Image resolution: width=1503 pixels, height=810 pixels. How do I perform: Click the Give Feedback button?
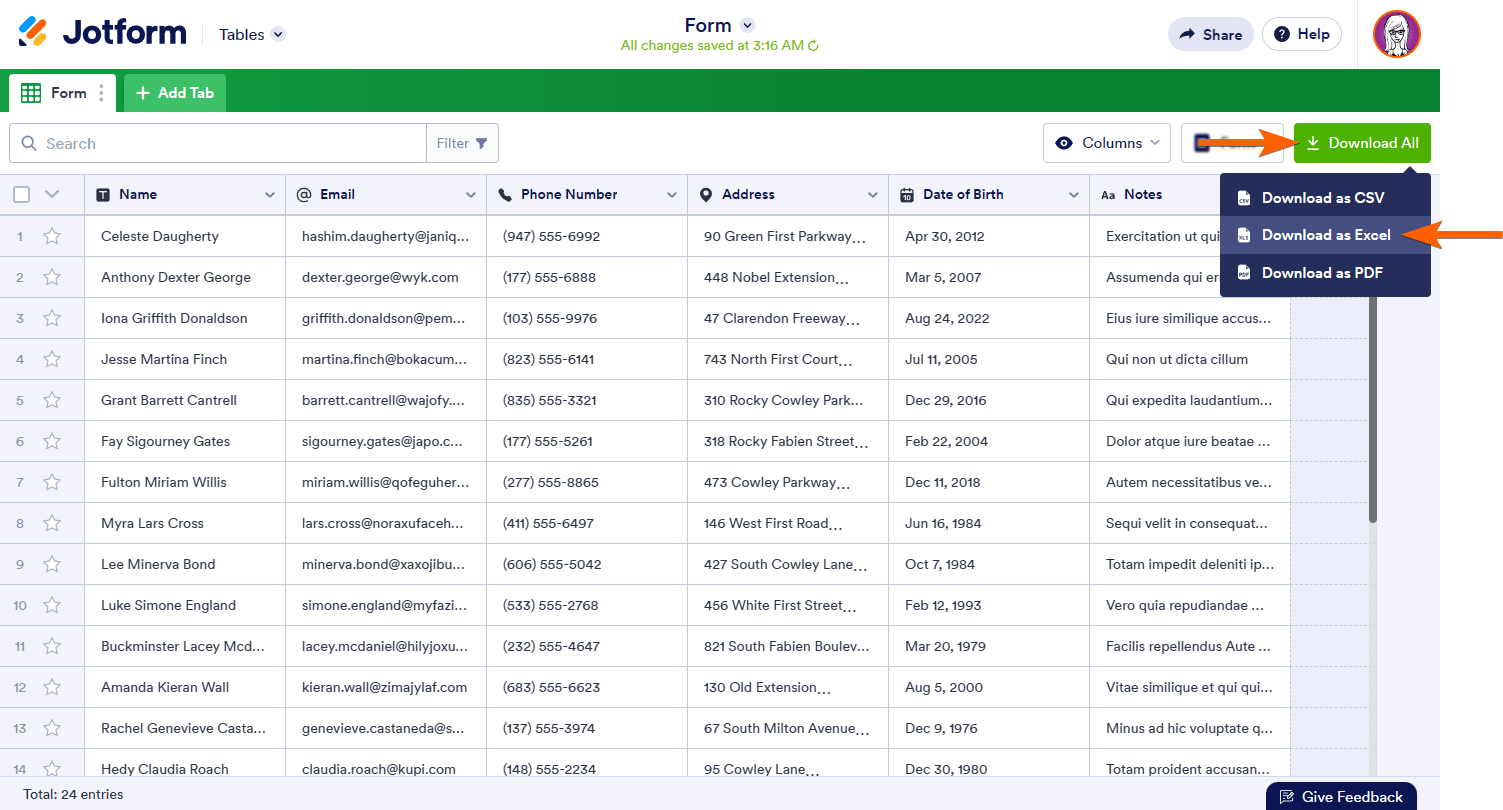coord(1341,796)
